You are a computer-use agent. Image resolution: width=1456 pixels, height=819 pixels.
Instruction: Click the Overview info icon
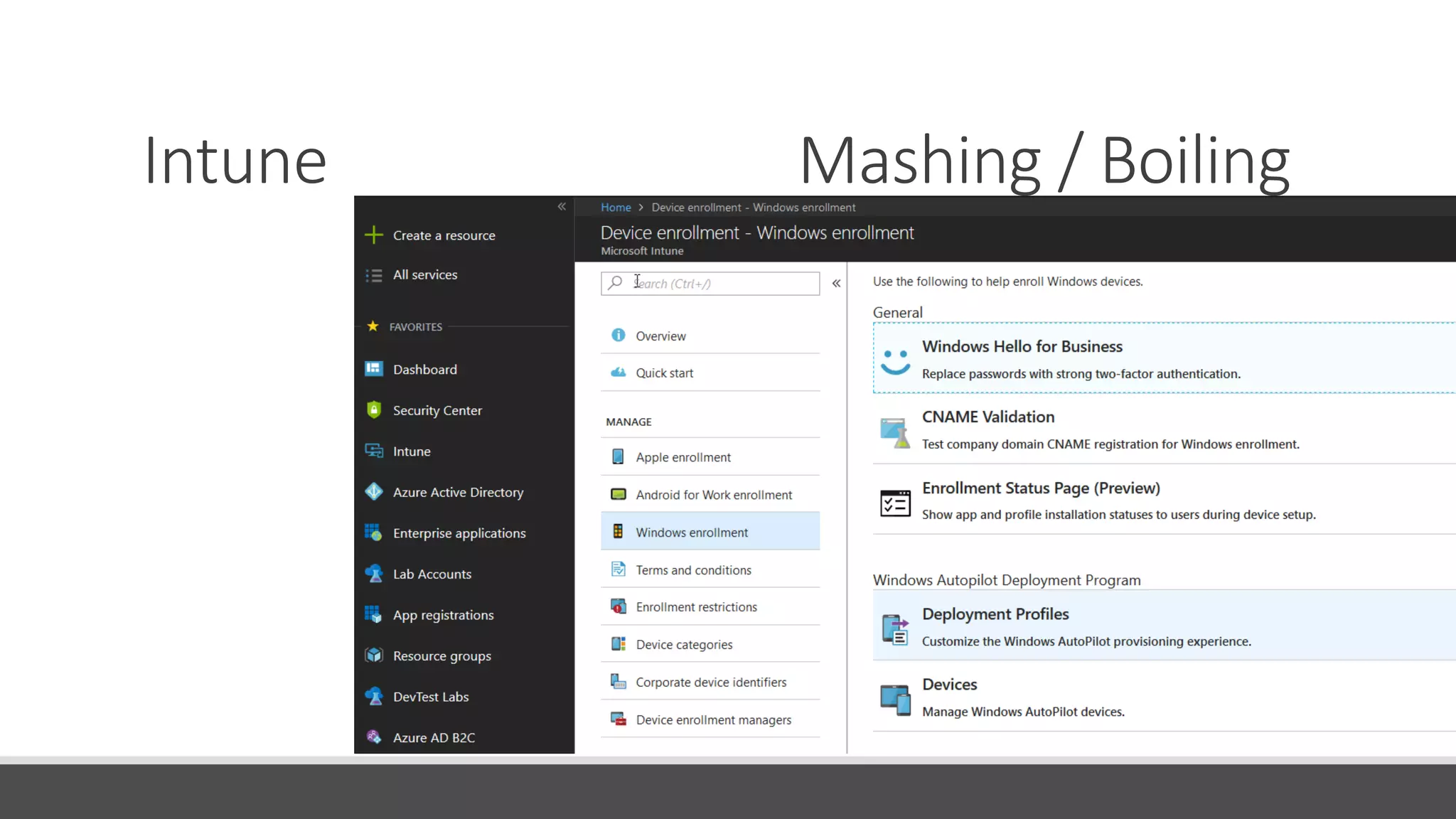click(x=619, y=335)
